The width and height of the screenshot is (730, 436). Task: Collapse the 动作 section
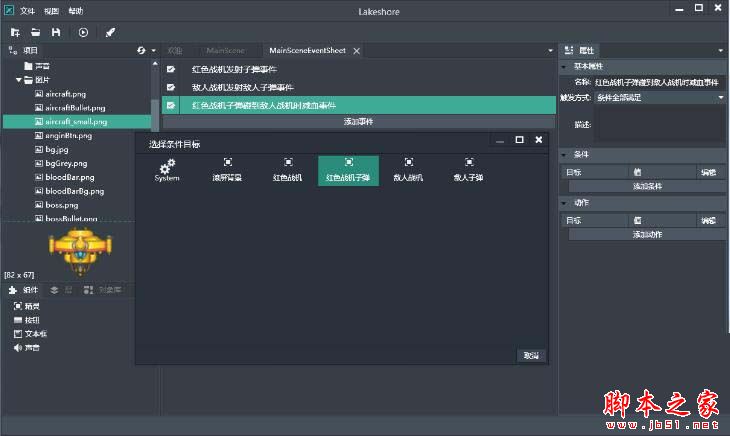pos(564,203)
